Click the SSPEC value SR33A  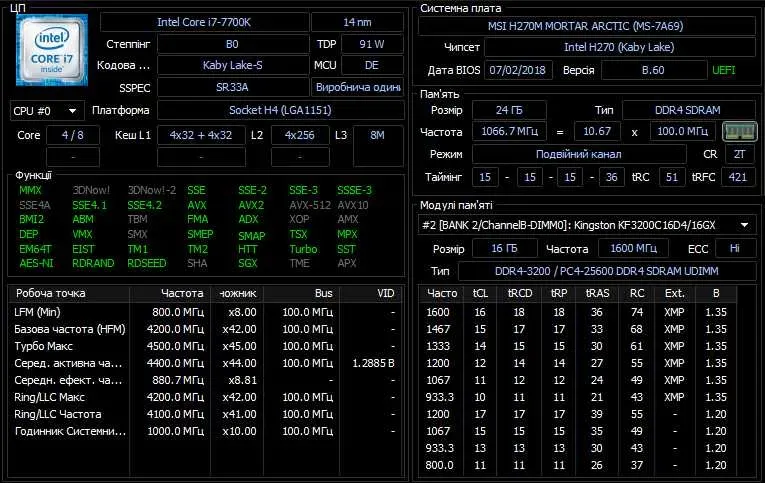click(x=233, y=87)
